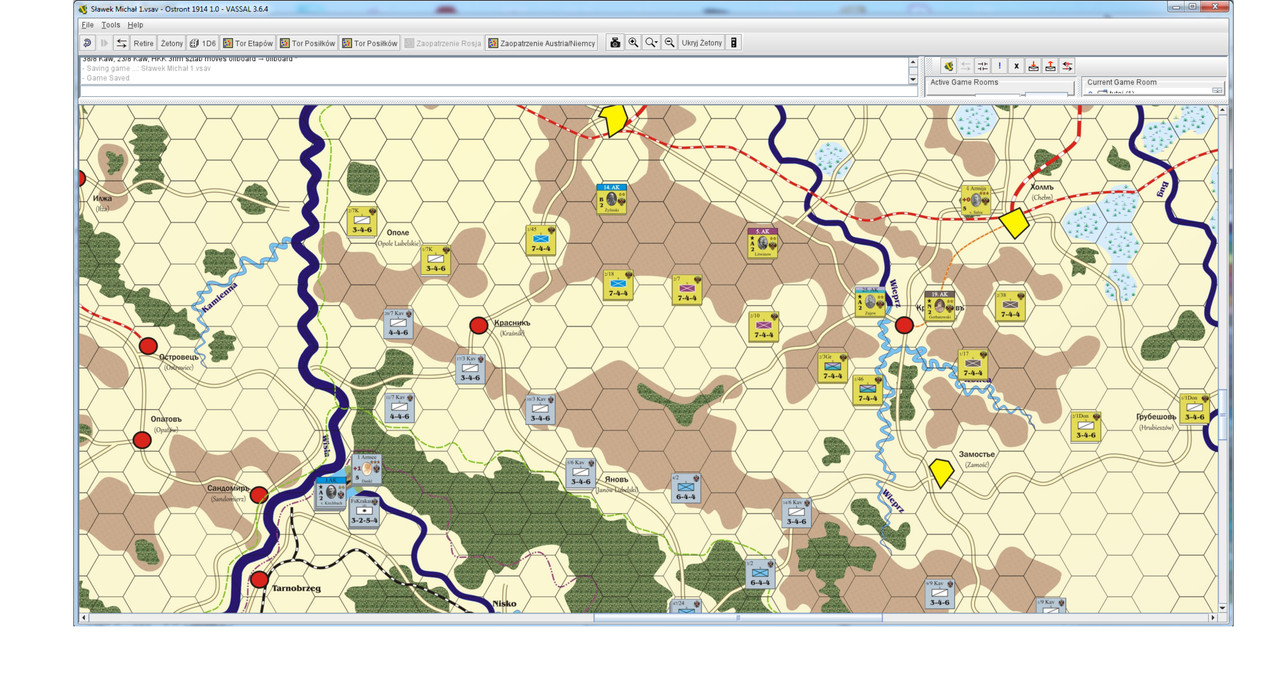Select the 1 Armee counter near Sandomierz
This screenshot has height=680, width=1280.
365,468
